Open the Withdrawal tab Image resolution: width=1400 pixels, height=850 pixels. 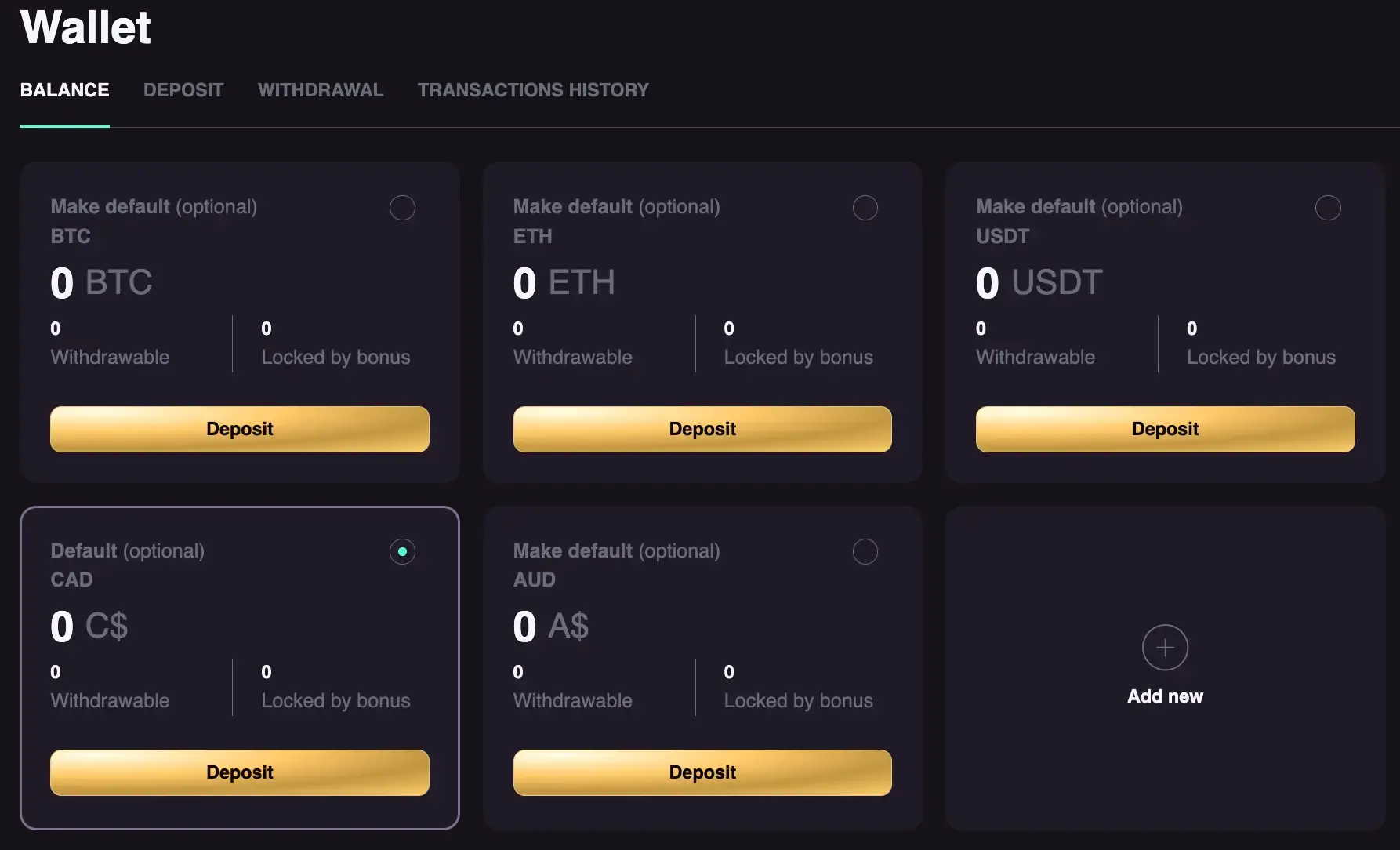click(321, 90)
